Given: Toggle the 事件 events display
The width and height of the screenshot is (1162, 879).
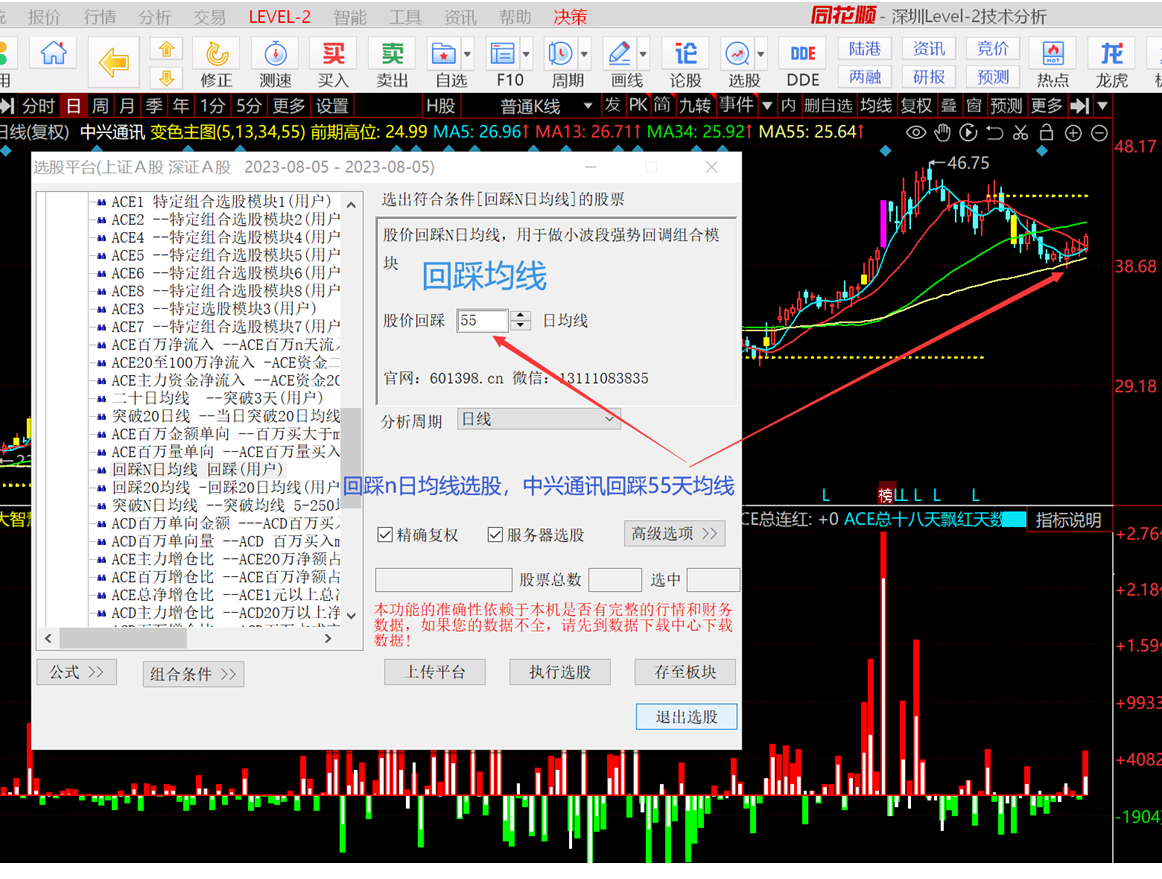Looking at the screenshot, I should (736, 106).
